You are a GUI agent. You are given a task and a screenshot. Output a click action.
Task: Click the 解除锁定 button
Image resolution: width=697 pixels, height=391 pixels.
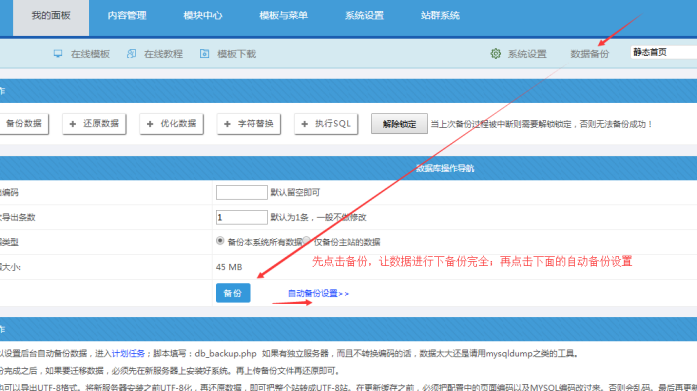click(399, 124)
